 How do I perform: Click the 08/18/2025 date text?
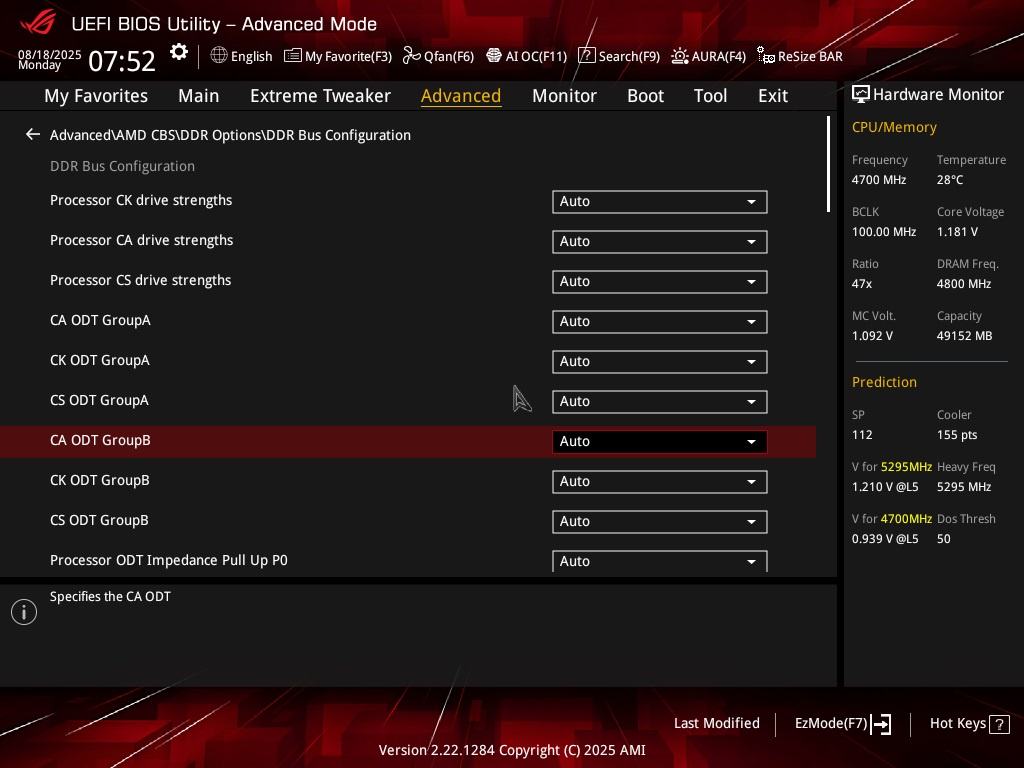(50, 54)
